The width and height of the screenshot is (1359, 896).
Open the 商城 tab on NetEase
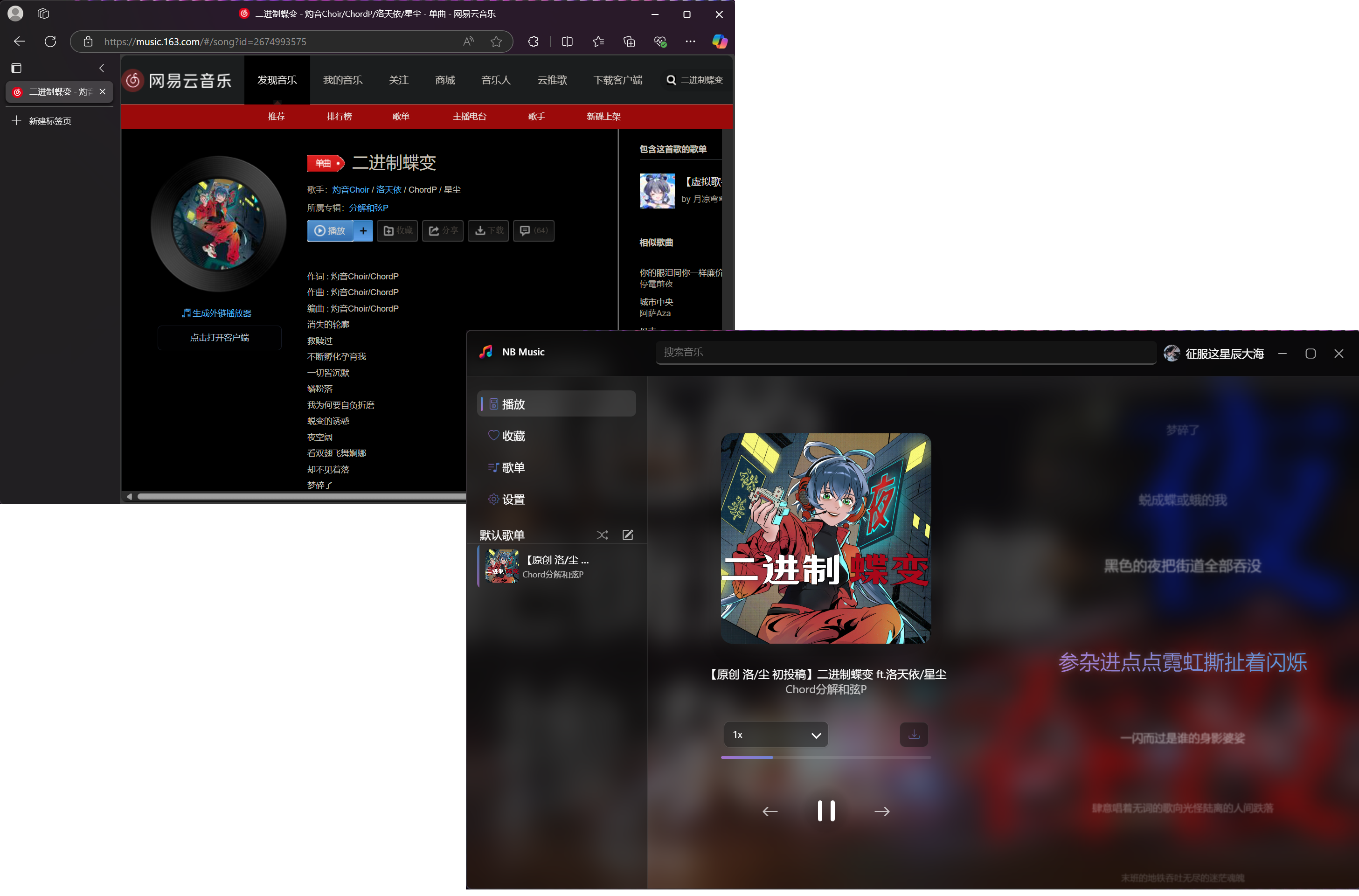tap(445, 80)
